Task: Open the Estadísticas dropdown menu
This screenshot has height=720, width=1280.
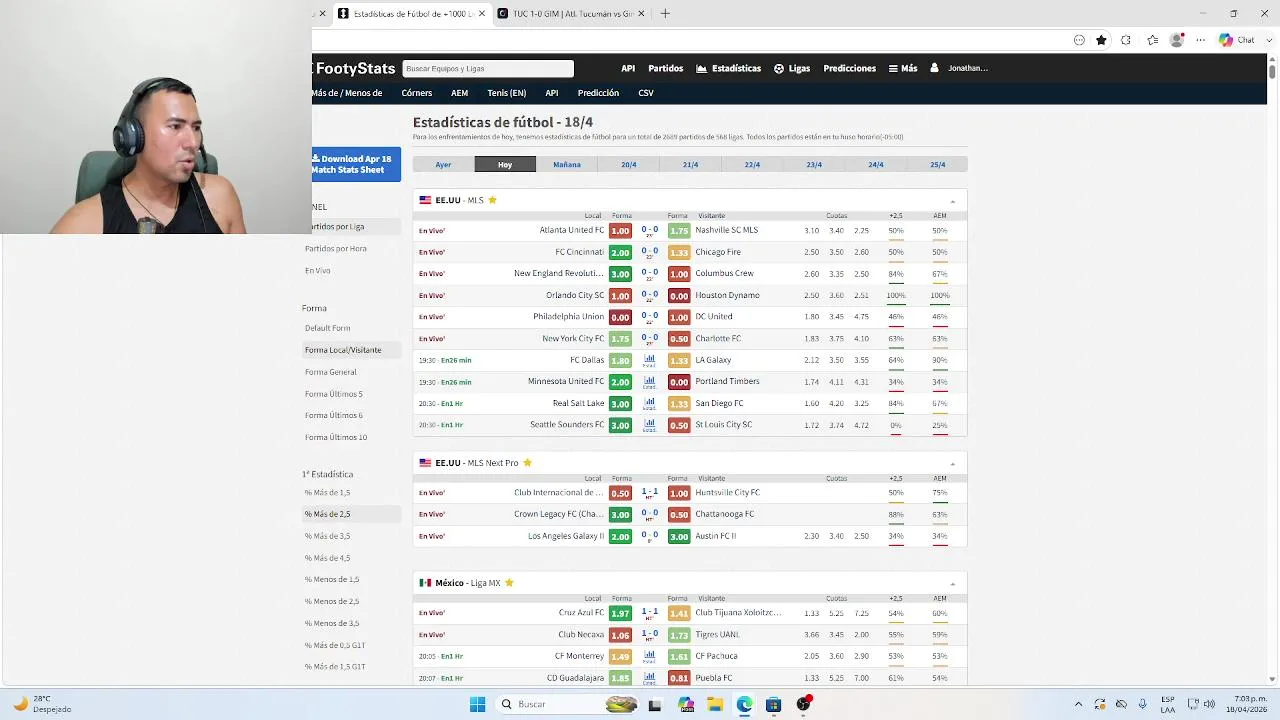Action: (729, 68)
